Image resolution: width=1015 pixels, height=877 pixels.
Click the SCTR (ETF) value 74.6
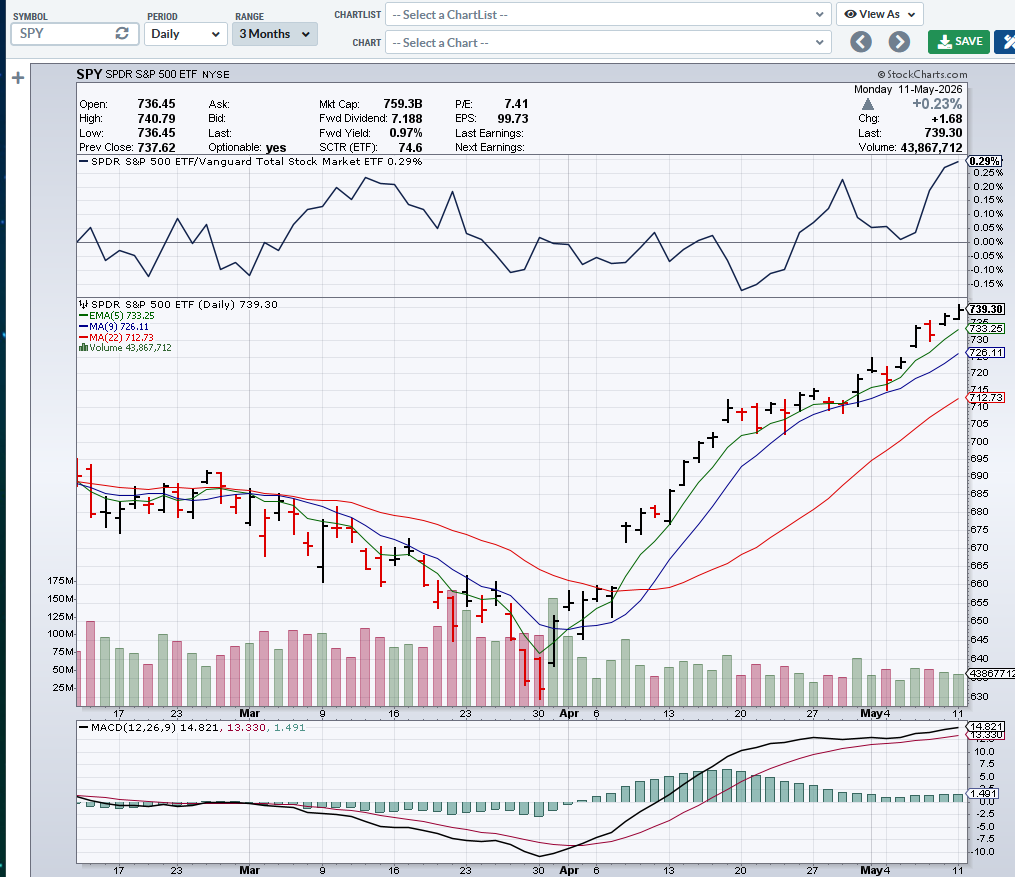tap(410, 148)
